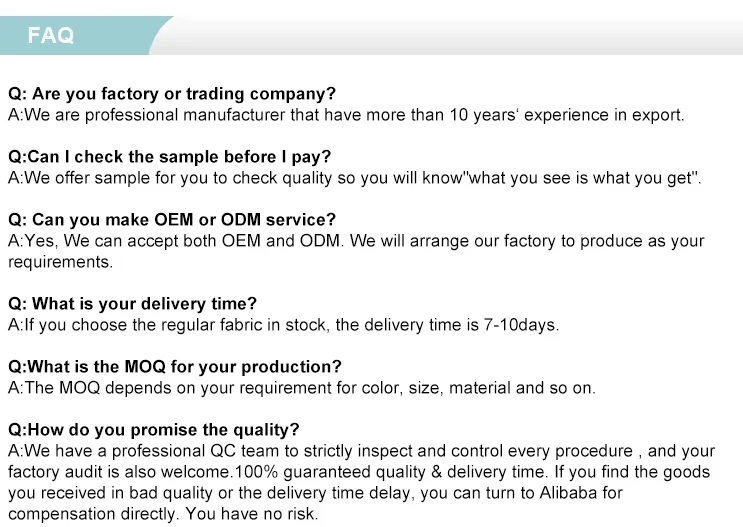This screenshot has width=743, height=527.
Task: Click the 'You have no risk.' sentence
Action: click(253, 514)
